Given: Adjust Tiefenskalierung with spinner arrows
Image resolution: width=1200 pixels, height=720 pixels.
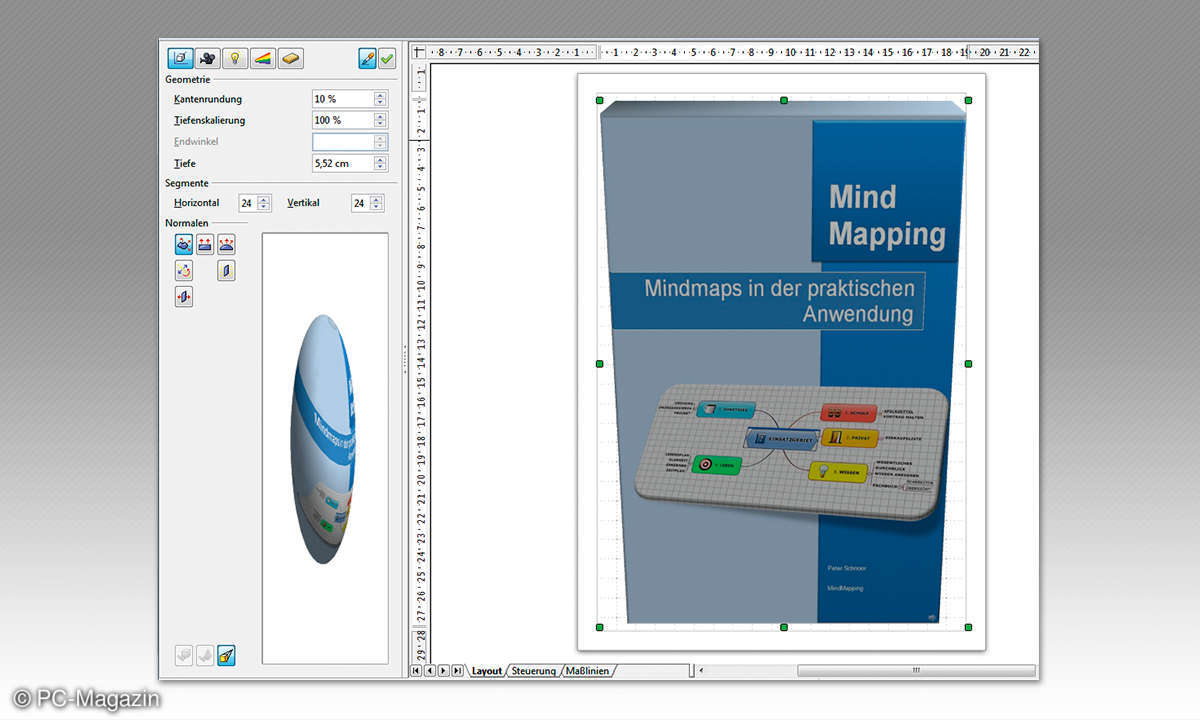Looking at the screenshot, I should click(380, 120).
